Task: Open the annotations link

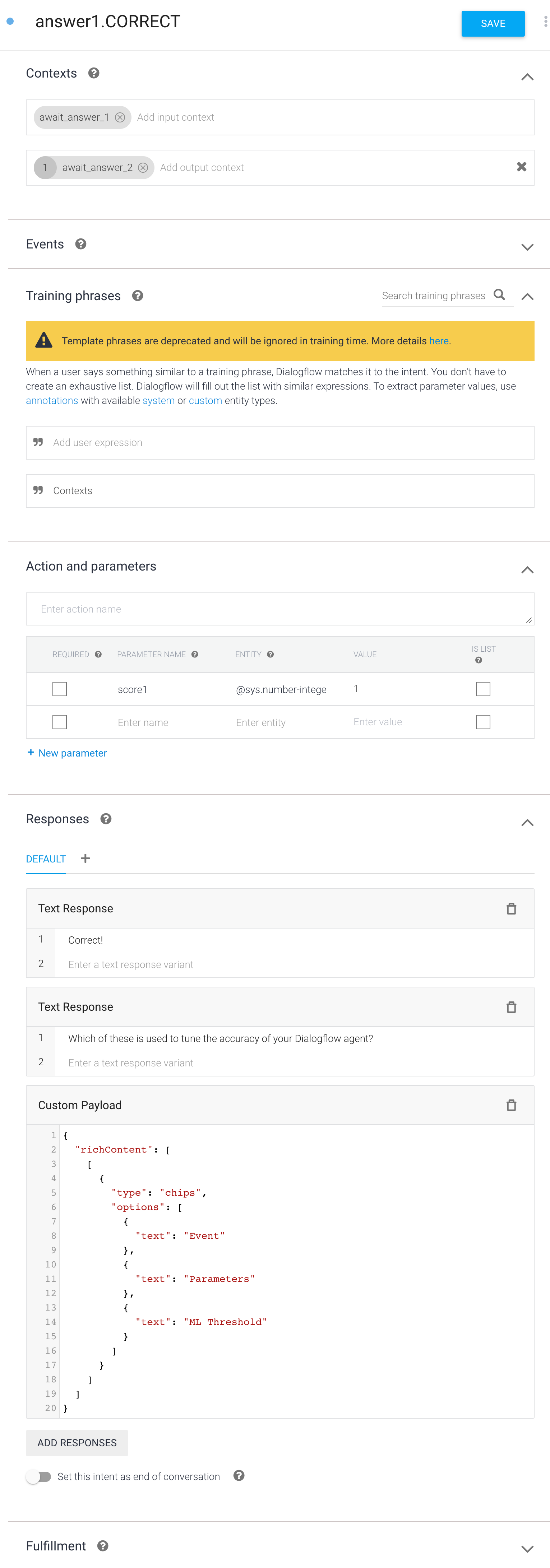Action: coord(52,400)
